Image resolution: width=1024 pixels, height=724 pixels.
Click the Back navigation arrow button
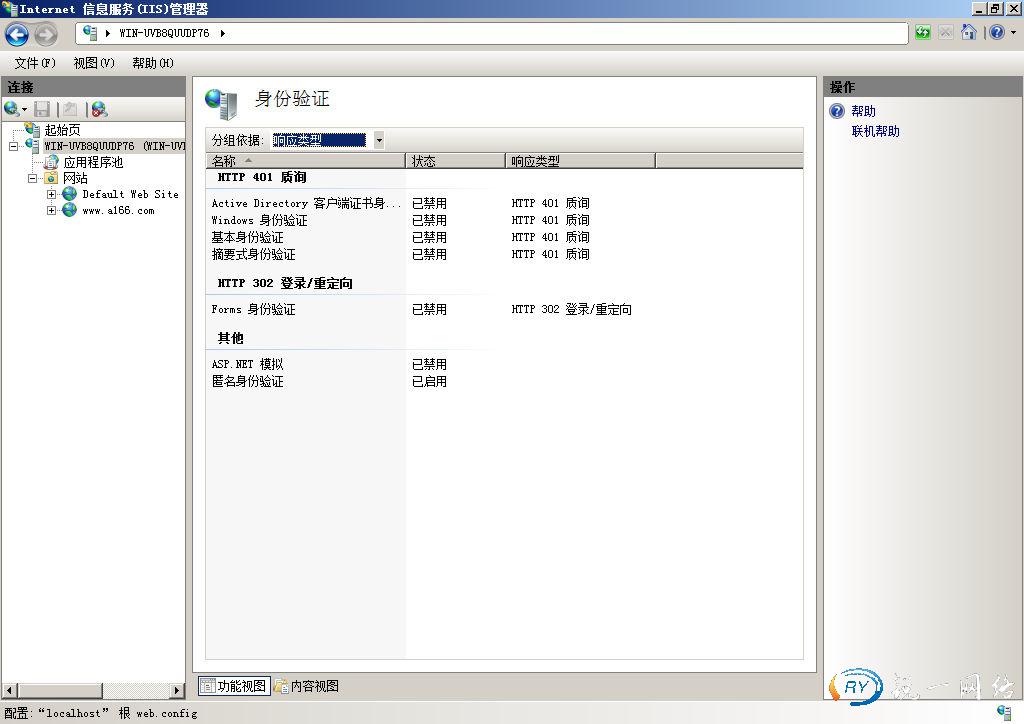pos(17,34)
